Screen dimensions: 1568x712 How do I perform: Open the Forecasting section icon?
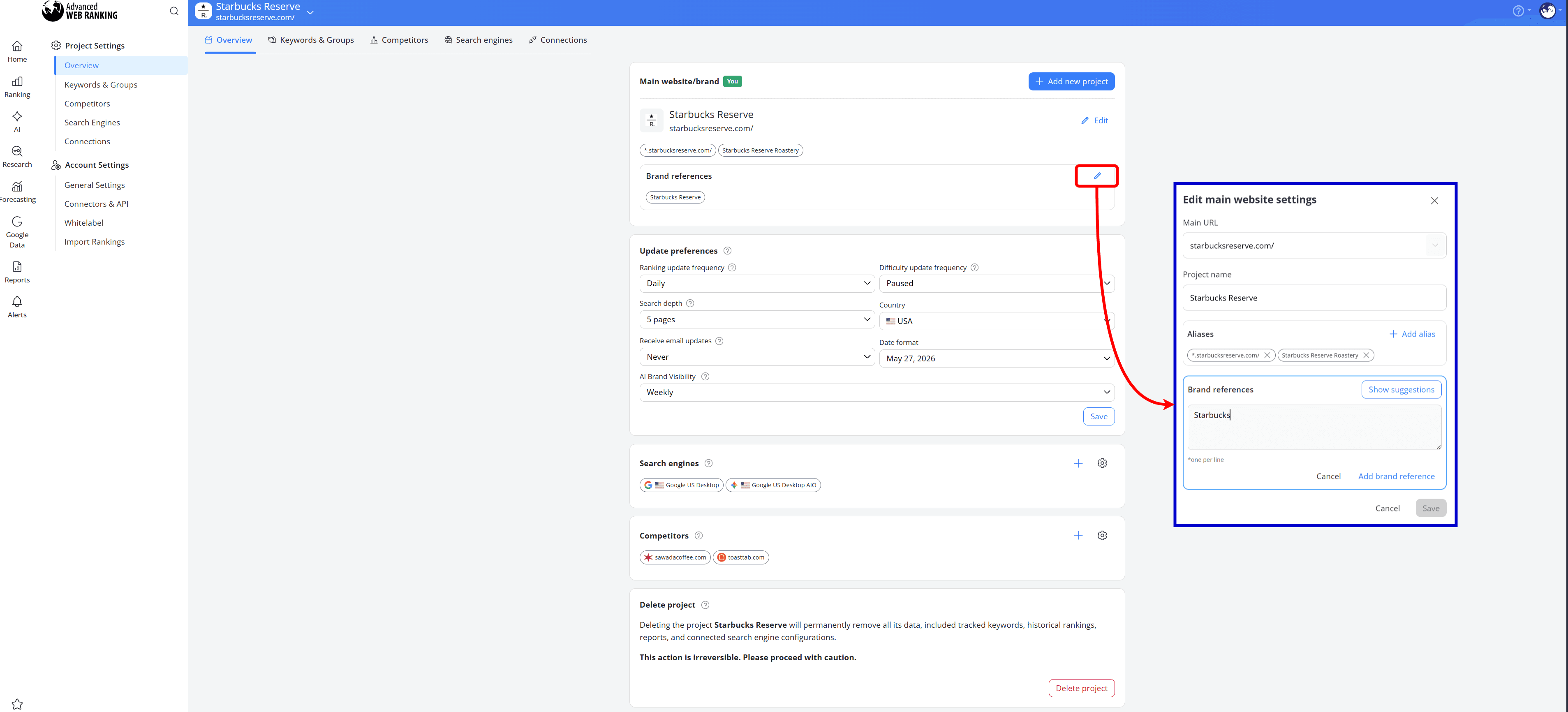(17, 192)
